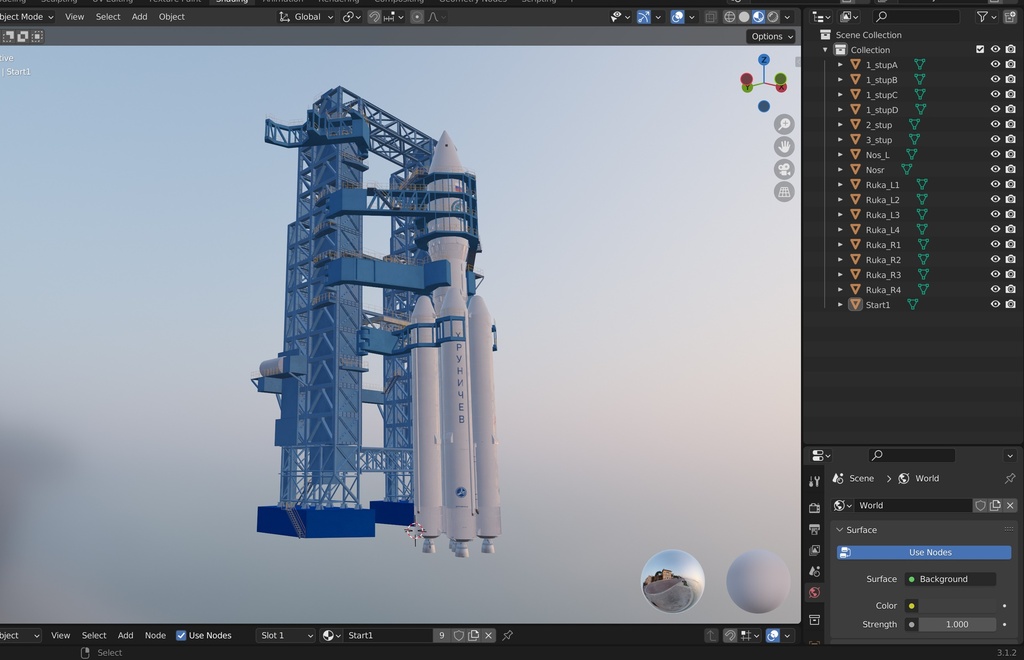
Task: Open the Slot 1 material slot dropdown
Action: coord(286,635)
